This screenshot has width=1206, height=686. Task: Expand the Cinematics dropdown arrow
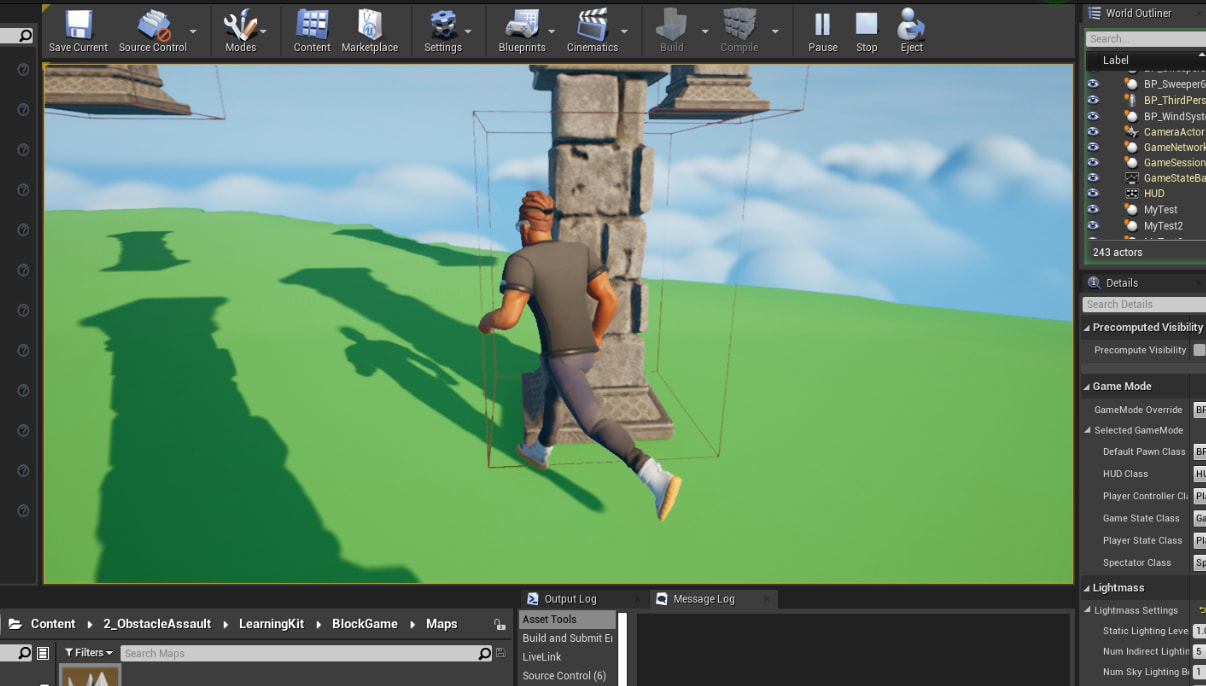coord(625,31)
